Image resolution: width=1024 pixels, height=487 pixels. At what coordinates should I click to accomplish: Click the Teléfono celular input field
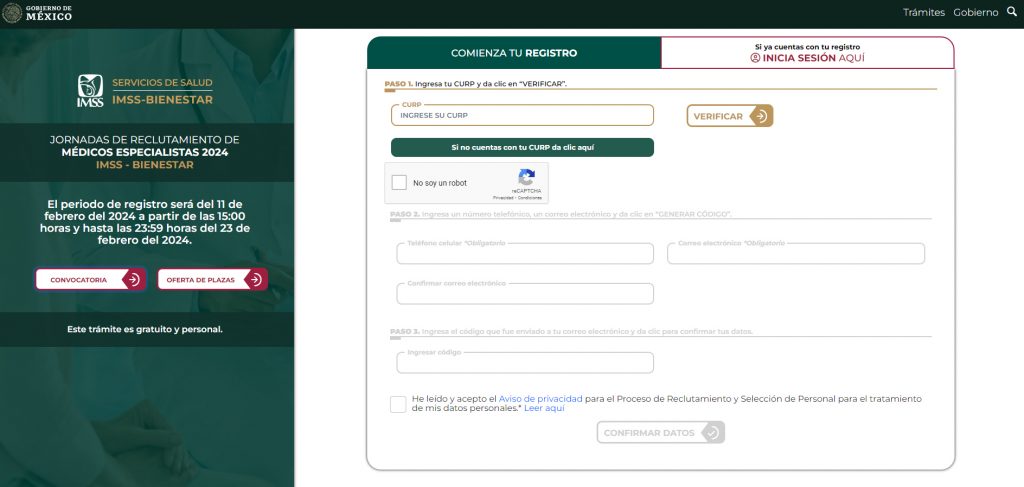[525, 254]
